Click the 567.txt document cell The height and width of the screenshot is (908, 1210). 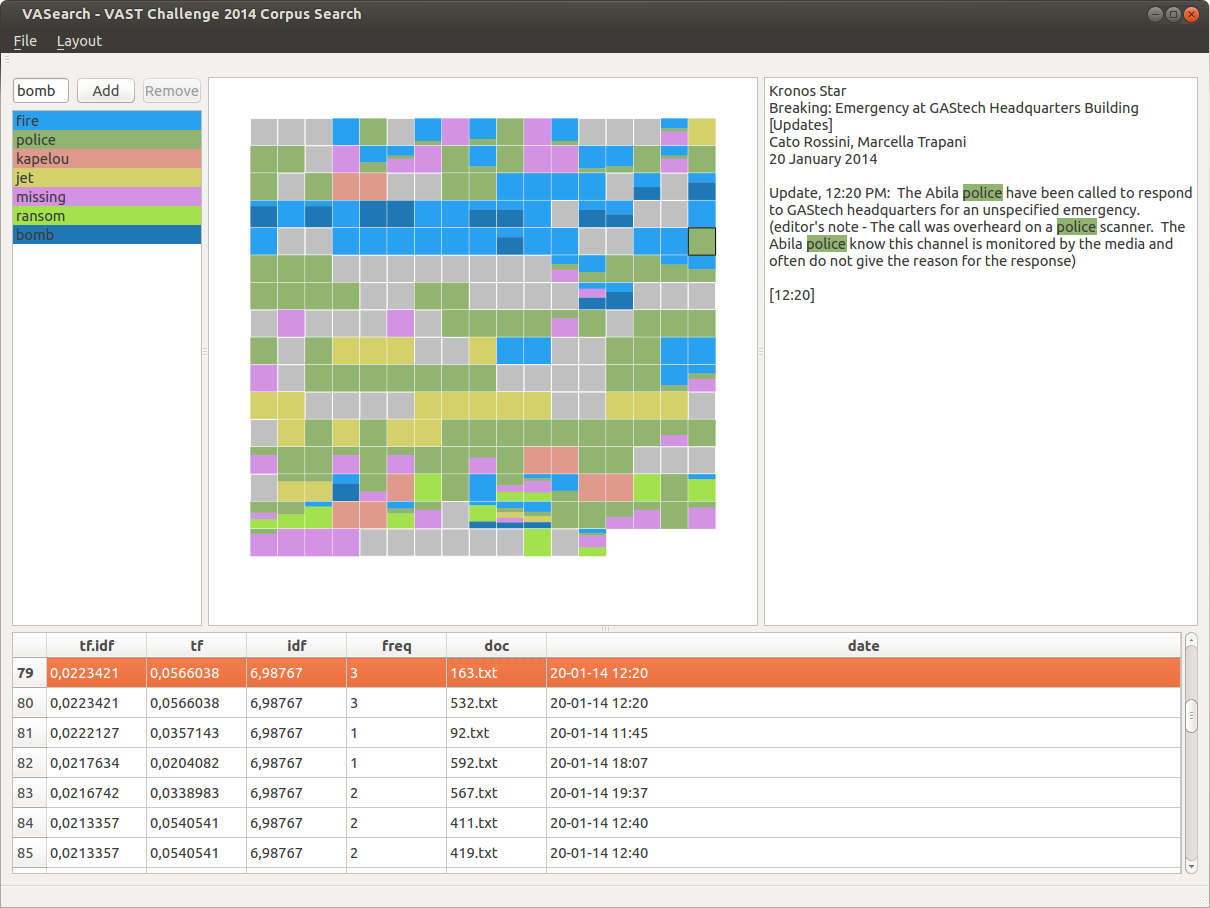tap(497, 793)
